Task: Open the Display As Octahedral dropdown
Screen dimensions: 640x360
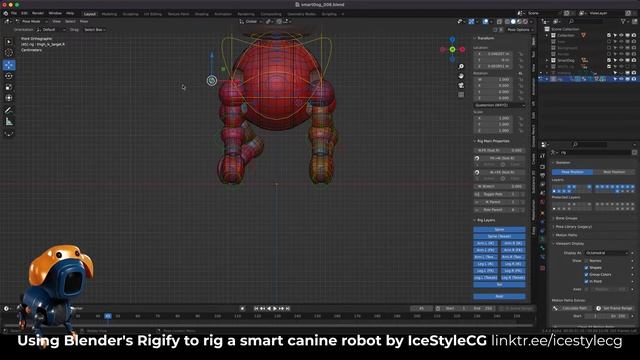Action: click(x=606, y=253)
